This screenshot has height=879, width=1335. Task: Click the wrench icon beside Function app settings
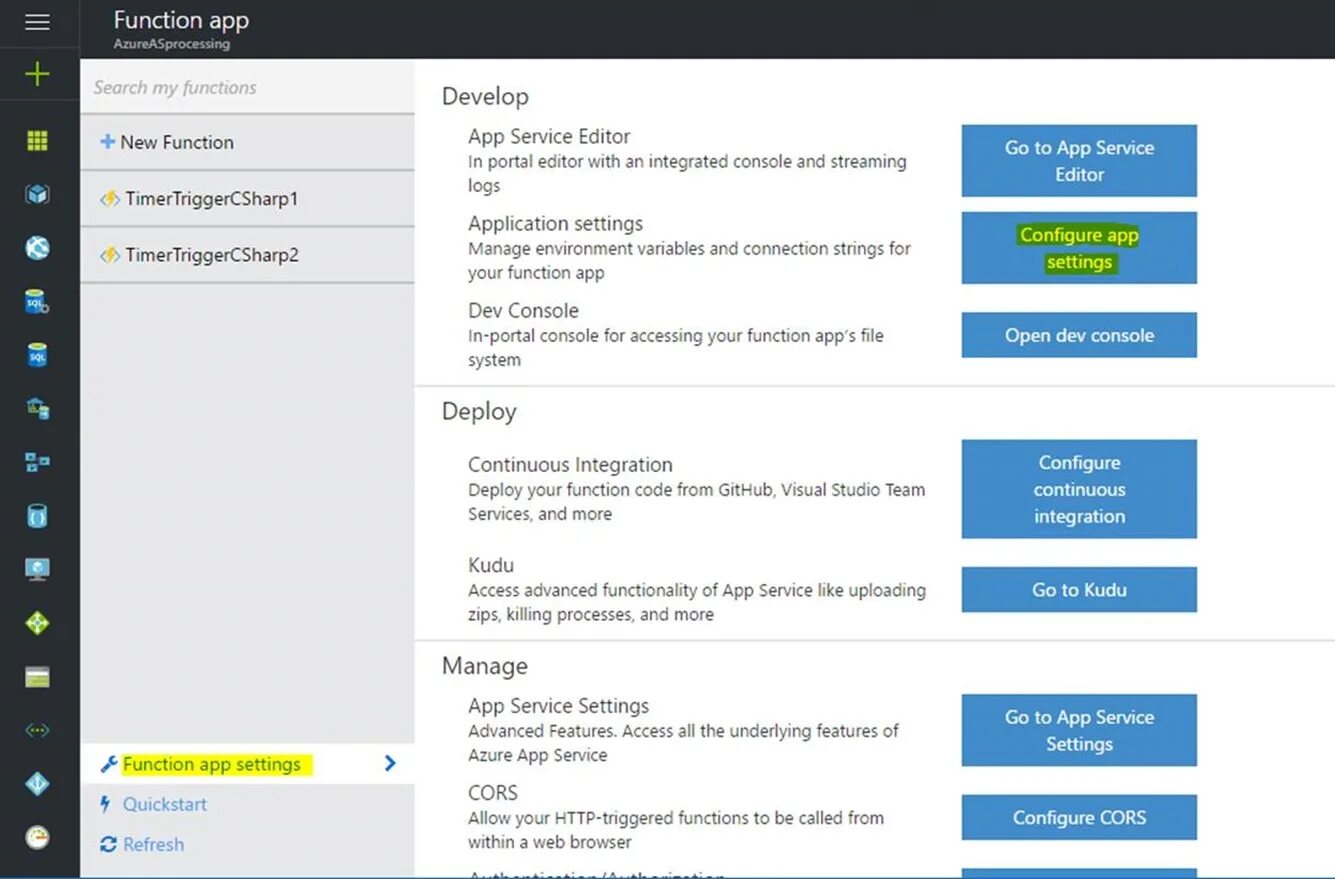pos(109,765)
